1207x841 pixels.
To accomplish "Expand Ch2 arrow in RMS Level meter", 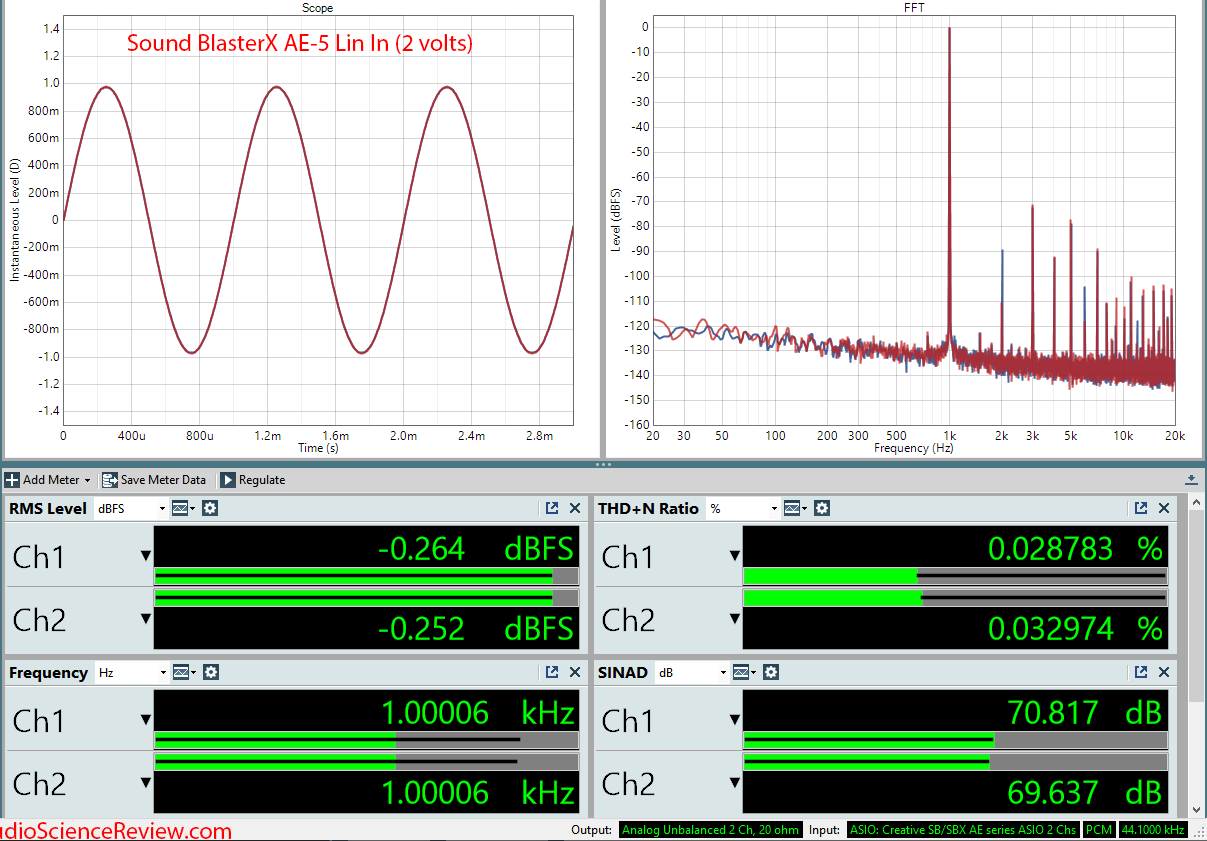I will coord(146,620).
